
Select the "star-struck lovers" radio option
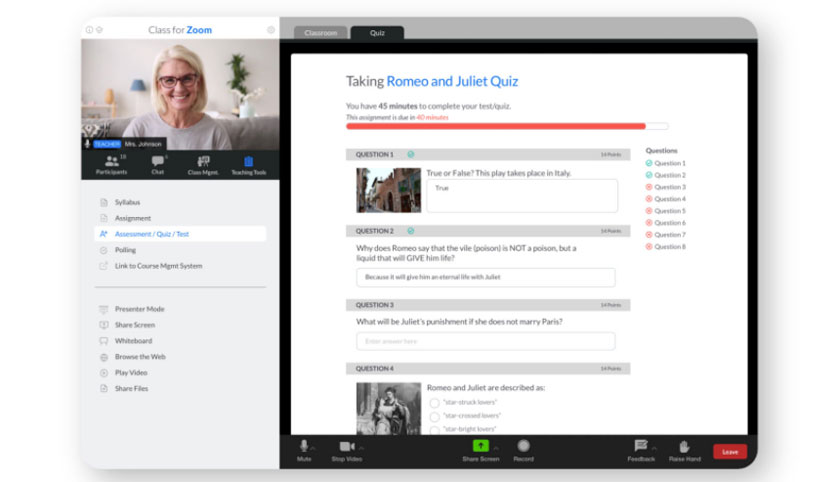tap(434, 403)
